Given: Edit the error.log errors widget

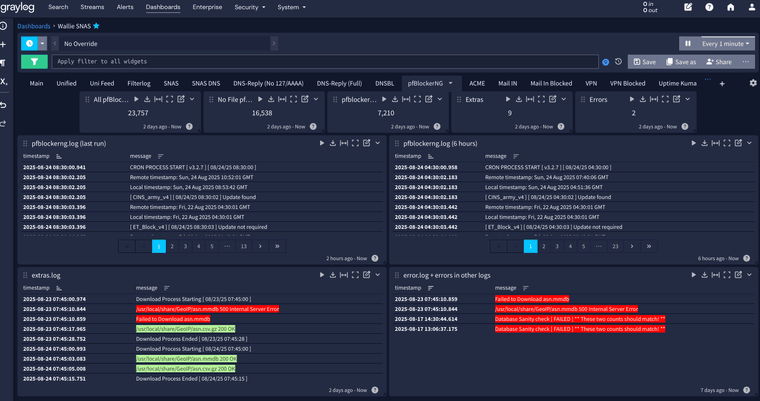Looking at the screenshot, I should click(x=738, y=275).
